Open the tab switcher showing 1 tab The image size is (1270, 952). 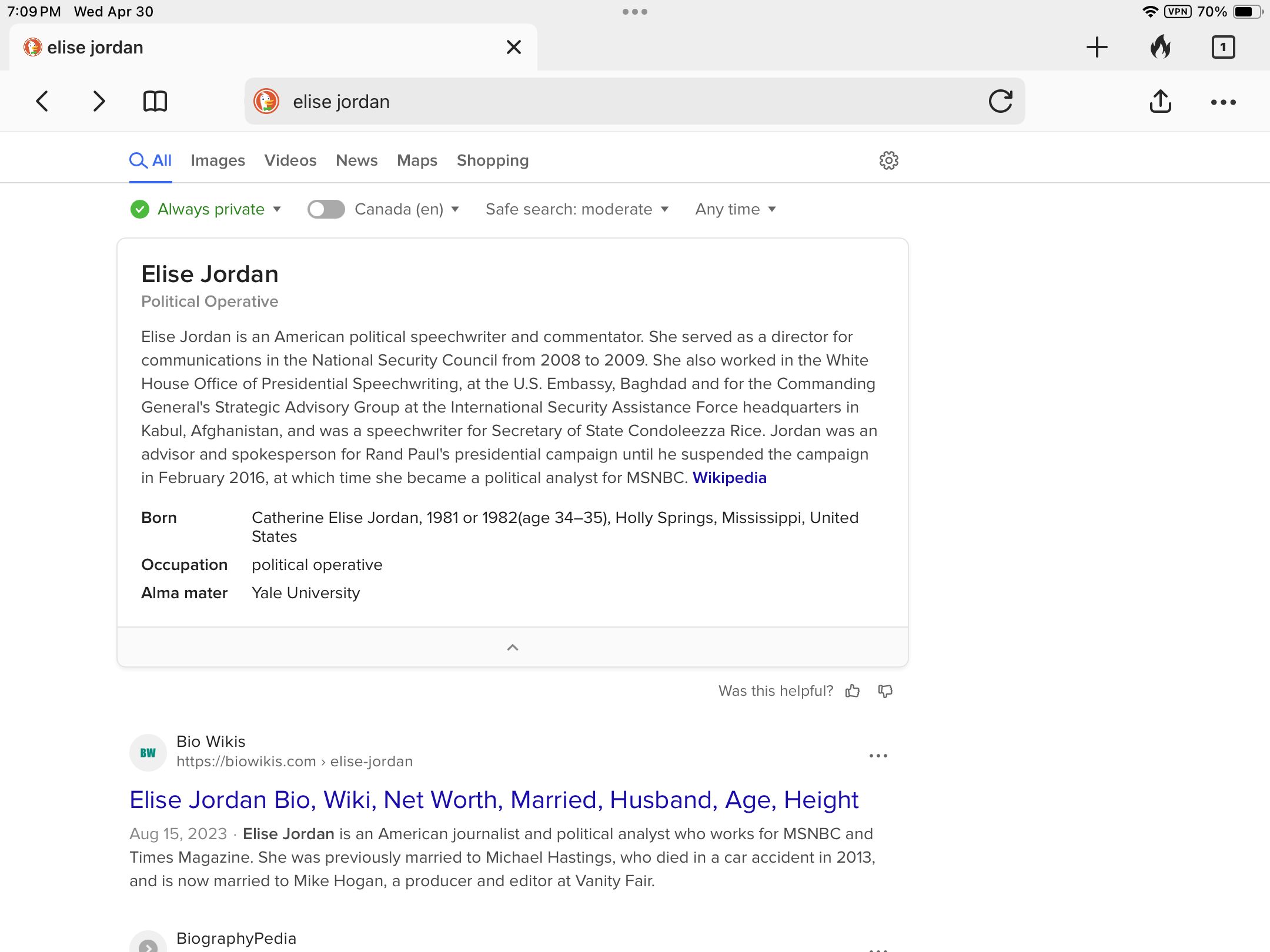(x=1223, y=47)
